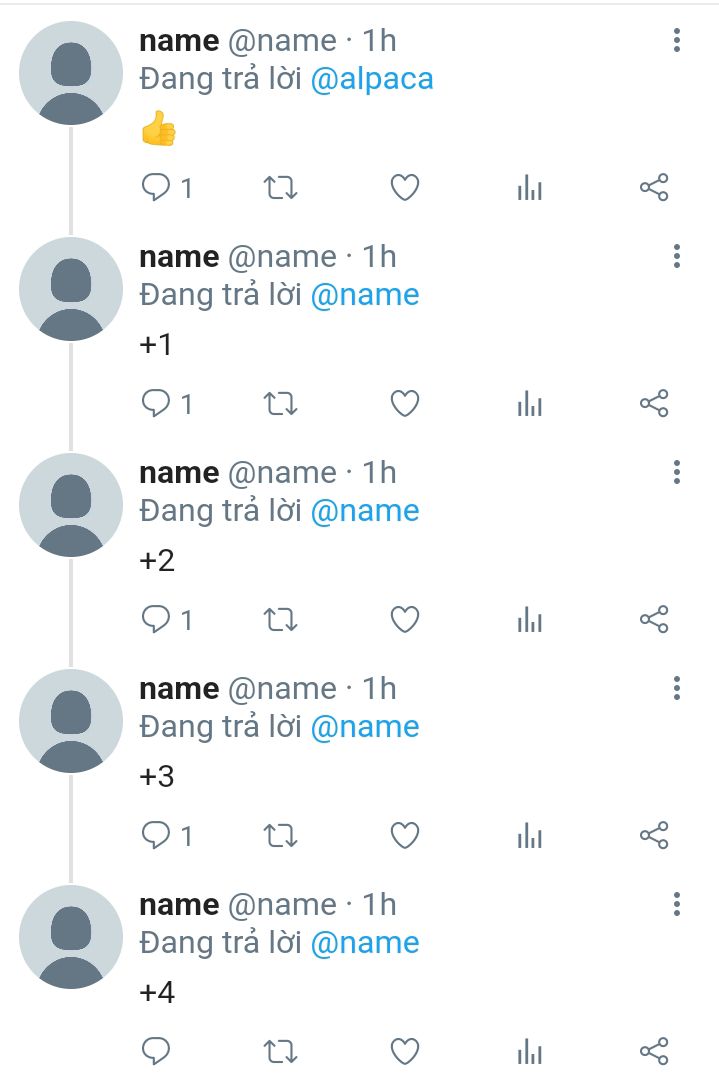View analytics for the +3 tweet
This screenshot has width=719, height=1081.
coord(530,836)
